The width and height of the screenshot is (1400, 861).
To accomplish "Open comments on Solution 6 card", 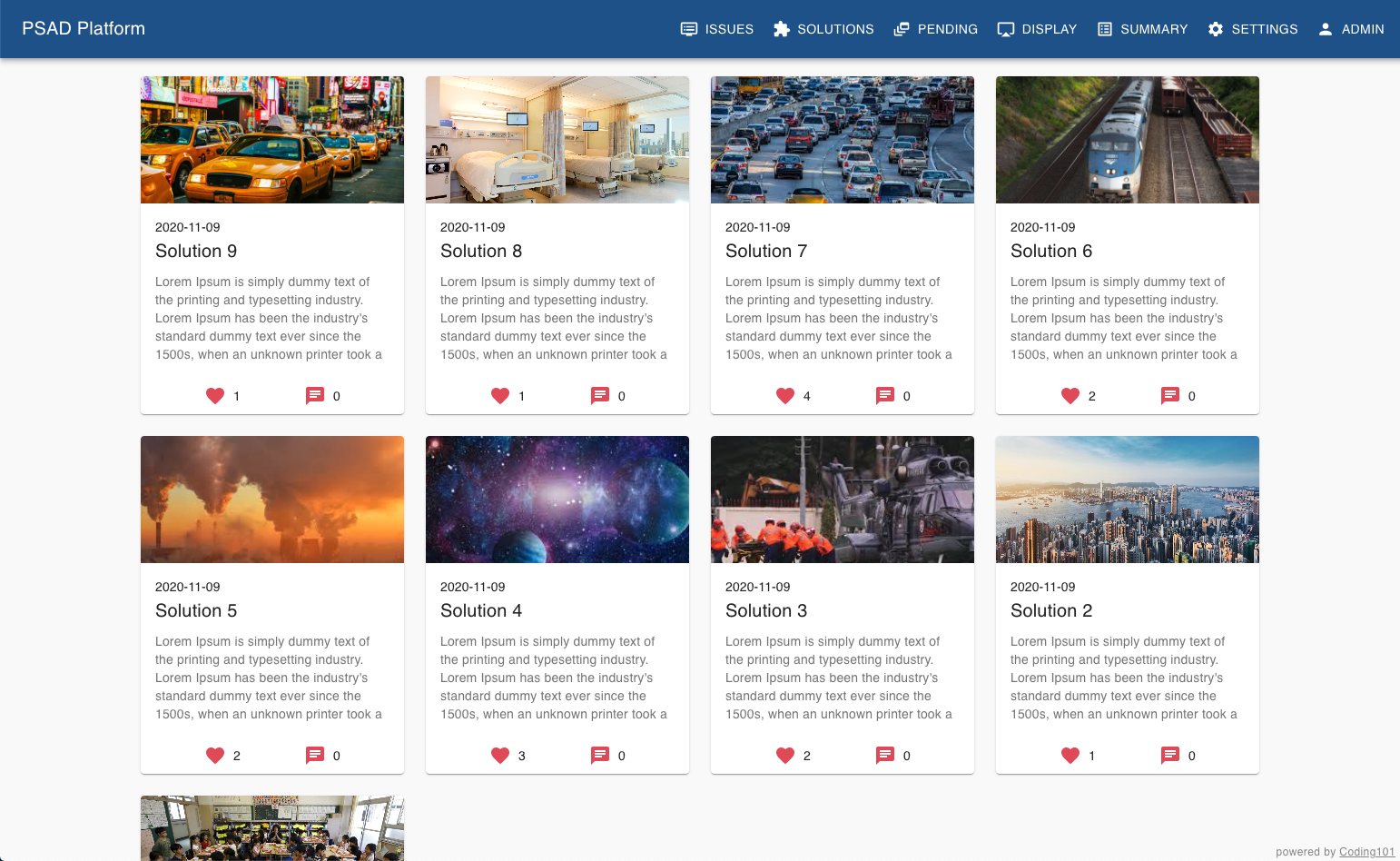I will [1170, 396].
